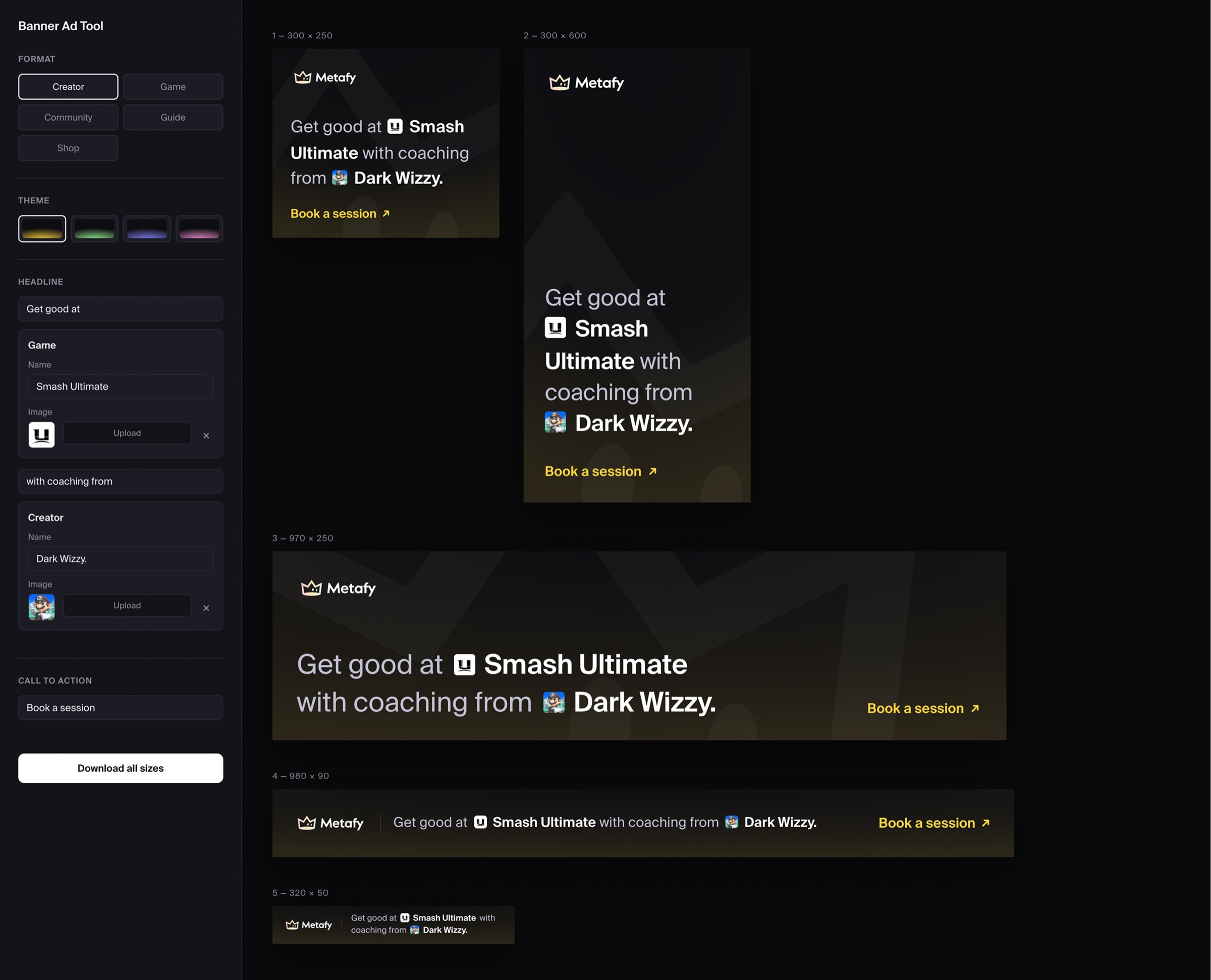Click the Metafy crown logo in the 980 × 90 banner
The width and height of the screenshot is (1211, 980).
coord(307,823)
